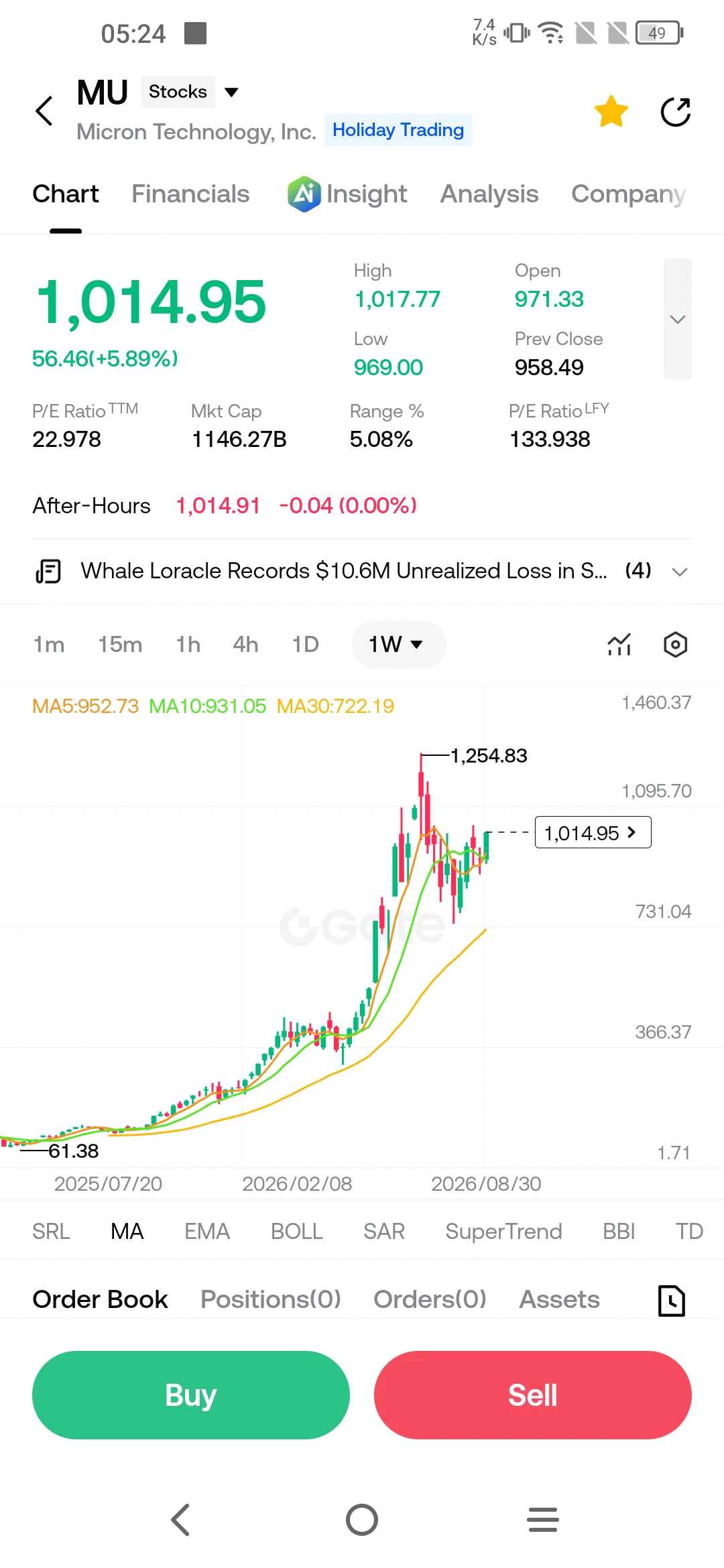Viewport: 724px width, 1568px height.
Task: Select the Chart tab
Action: (x=66, y=194)
